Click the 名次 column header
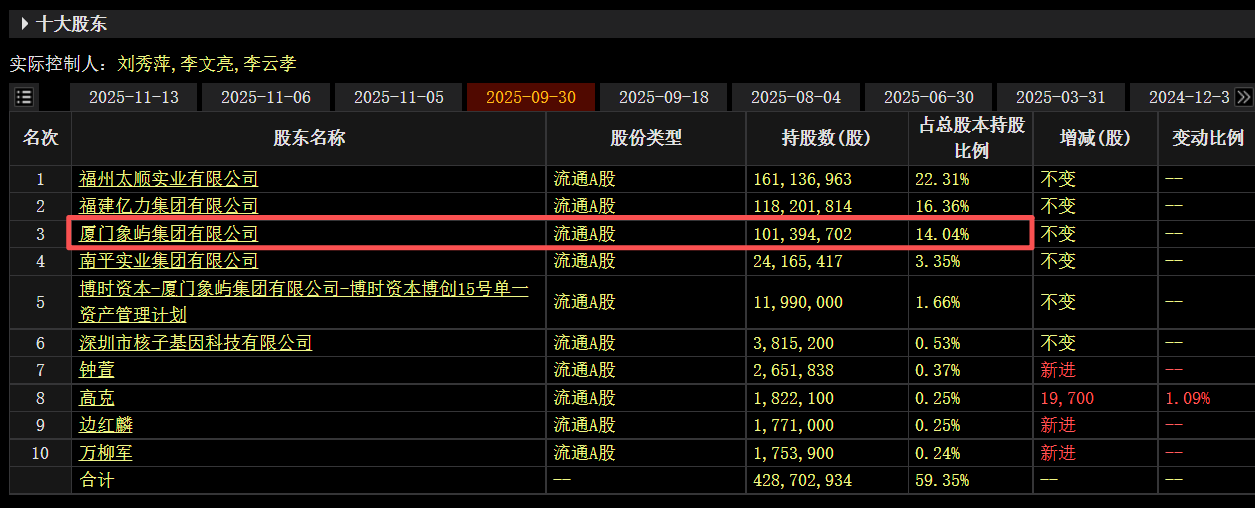The width and height of the screenshot is (1255, 508). [x=41, y=139]
